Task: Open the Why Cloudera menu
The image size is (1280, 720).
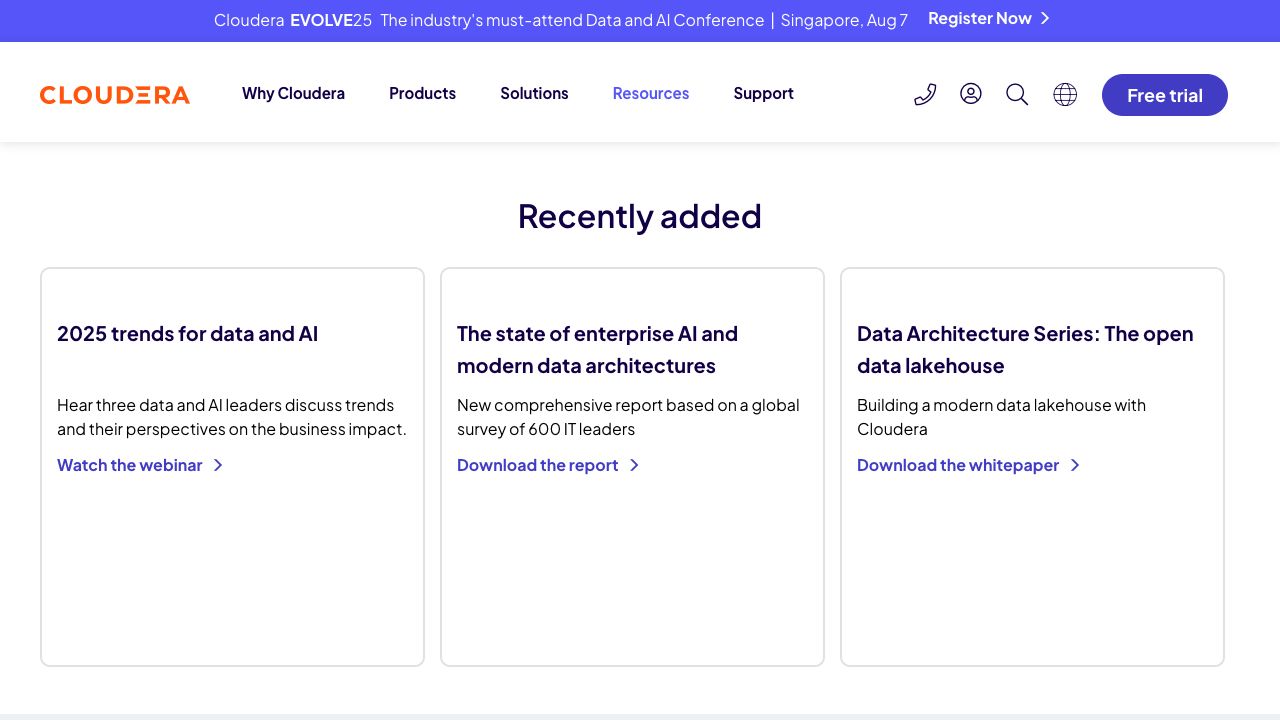Action: click(x=293, y=93)
